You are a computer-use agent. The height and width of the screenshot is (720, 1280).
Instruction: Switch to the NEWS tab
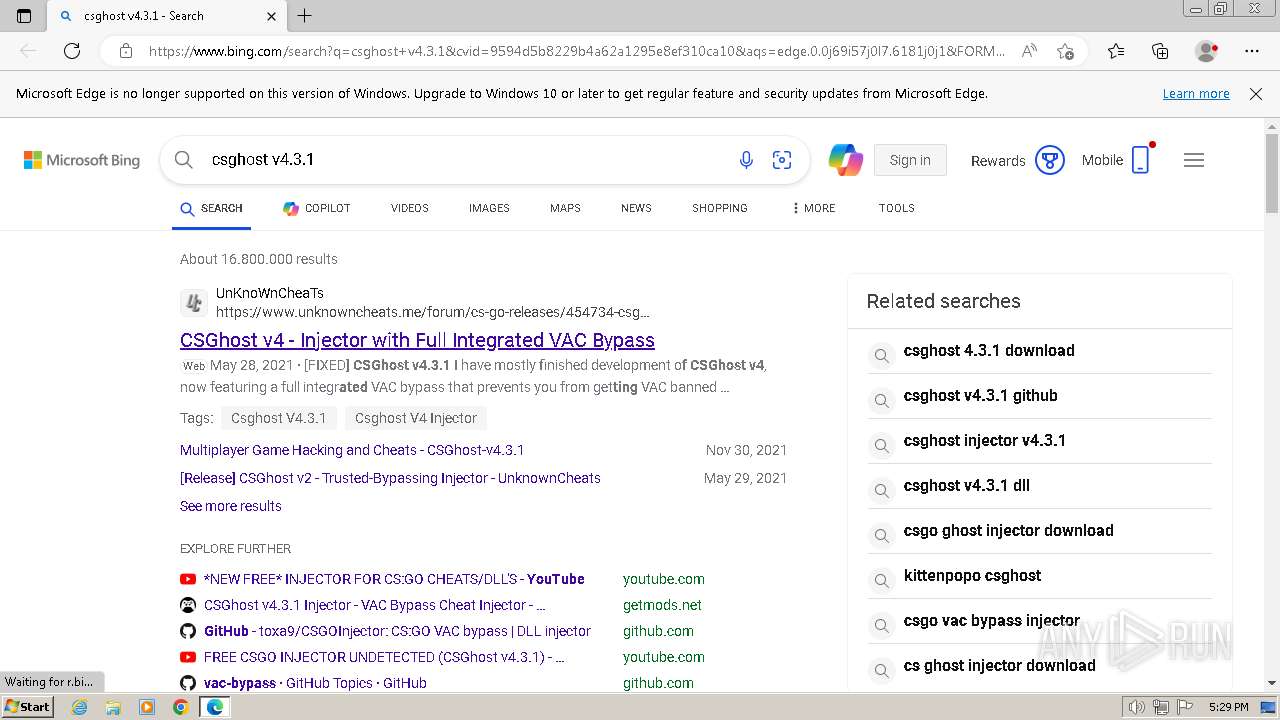click(x=636, y=208)
